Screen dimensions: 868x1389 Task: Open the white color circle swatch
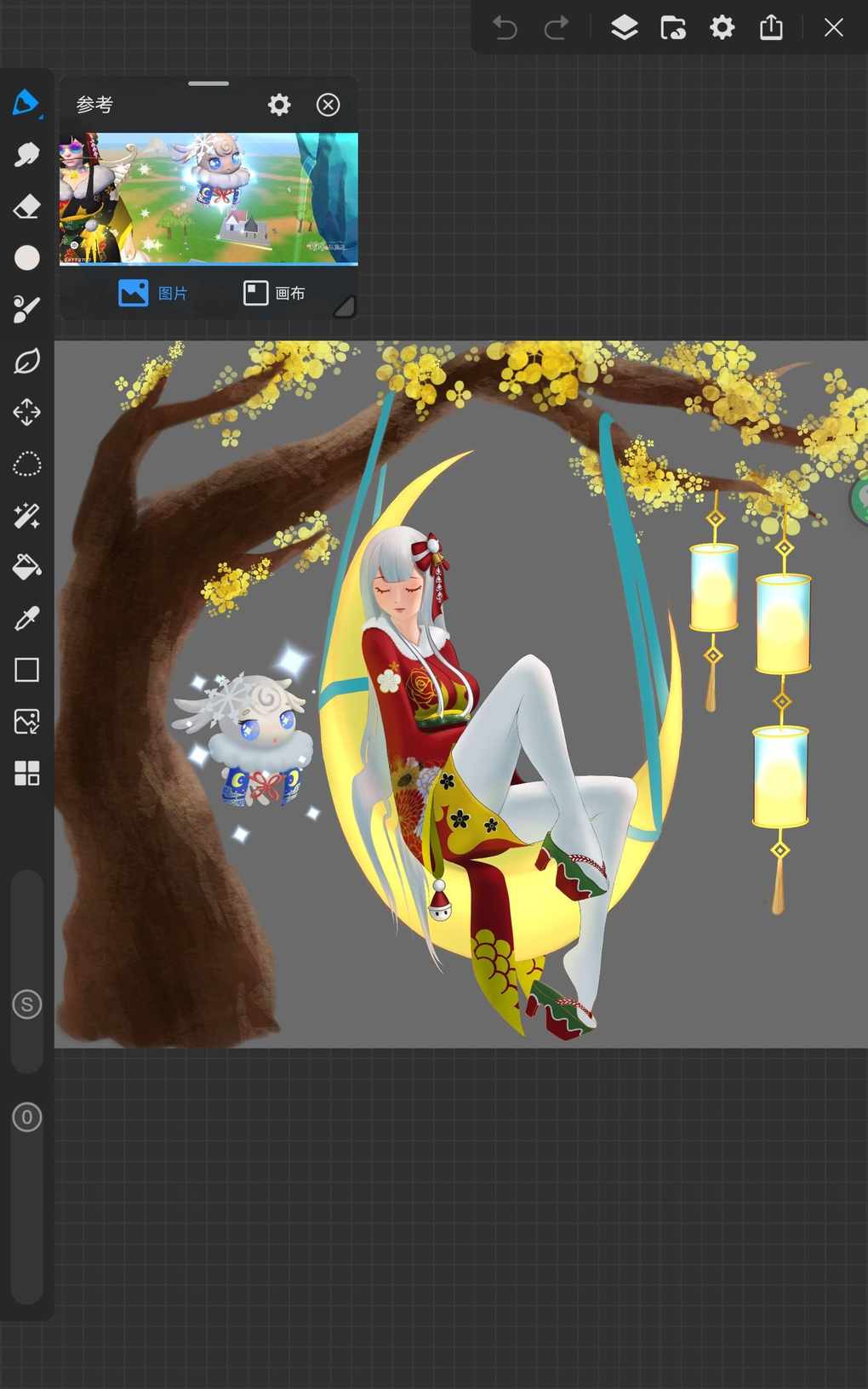tap(26, 258)
